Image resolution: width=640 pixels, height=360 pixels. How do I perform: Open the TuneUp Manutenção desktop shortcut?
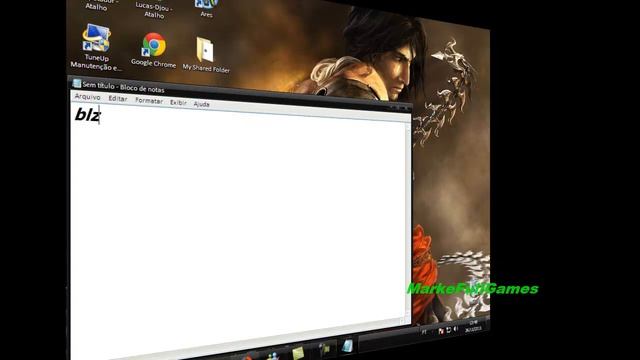click(x=96, y=47)
